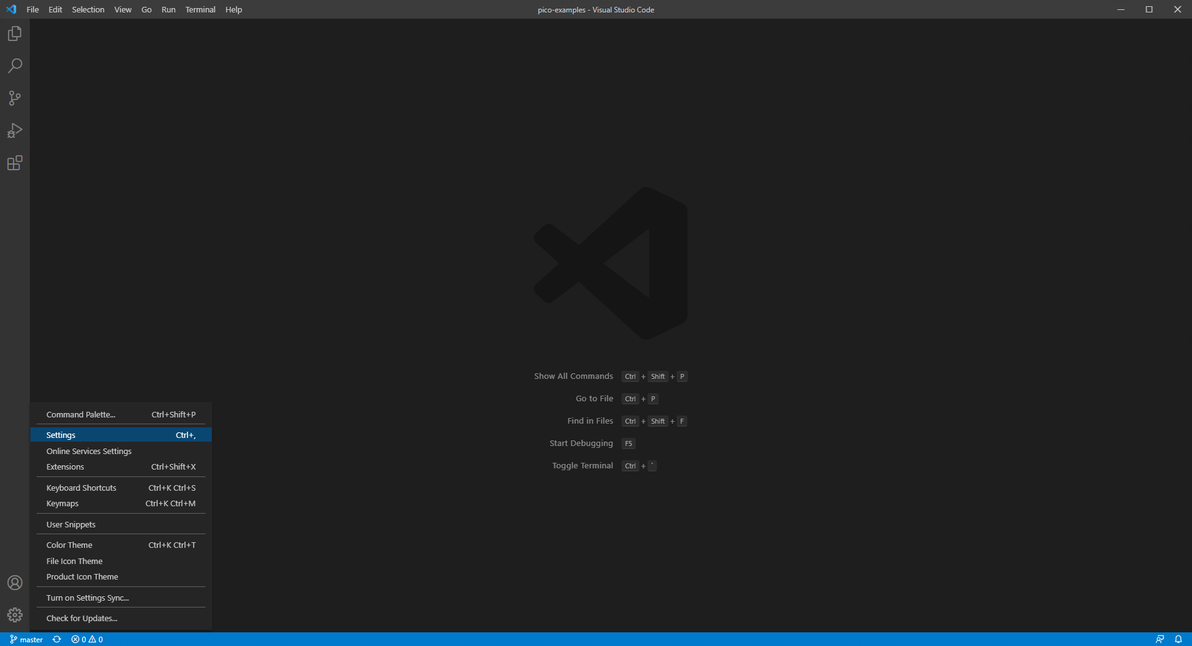Open the File menu
Viewport: 1192px width, 646px height.
[x=33, y=10]
